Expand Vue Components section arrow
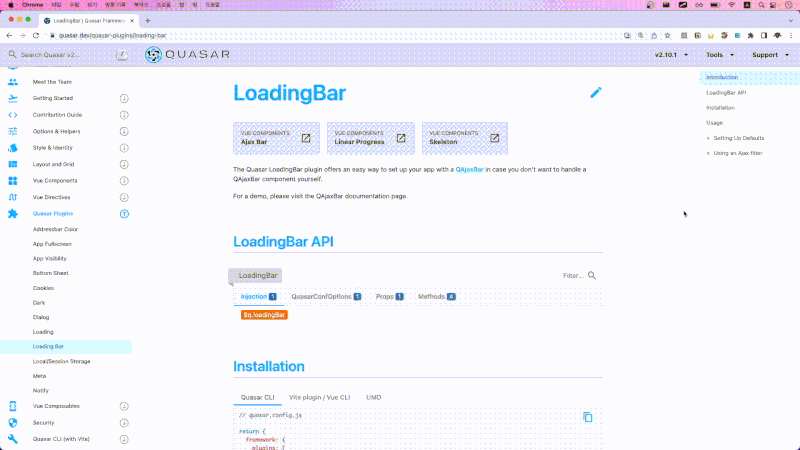The image size is (800, 450). pyautogui.click(x=124, y=181)
